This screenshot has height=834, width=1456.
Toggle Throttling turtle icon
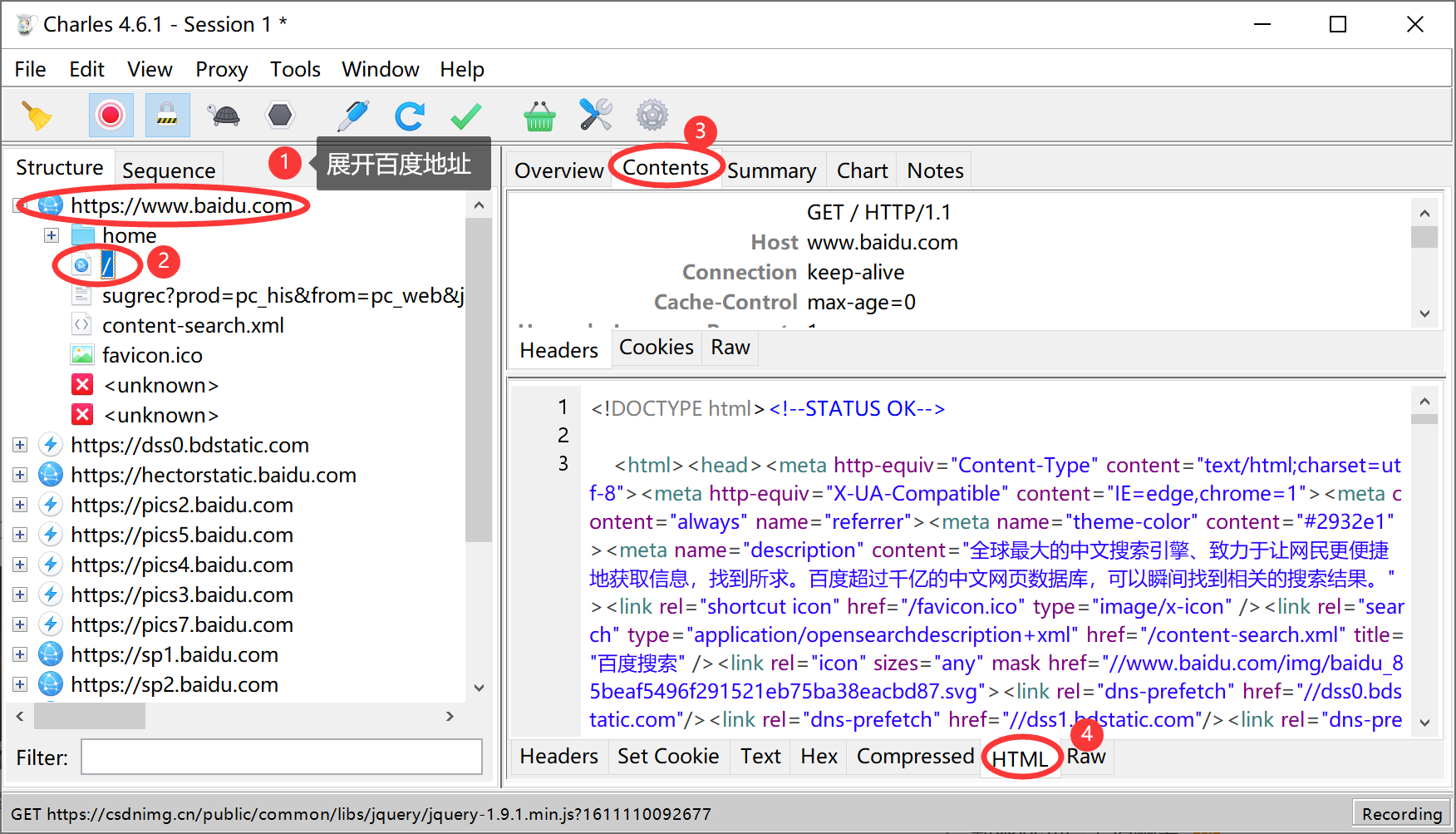click(x=224, y=115)
